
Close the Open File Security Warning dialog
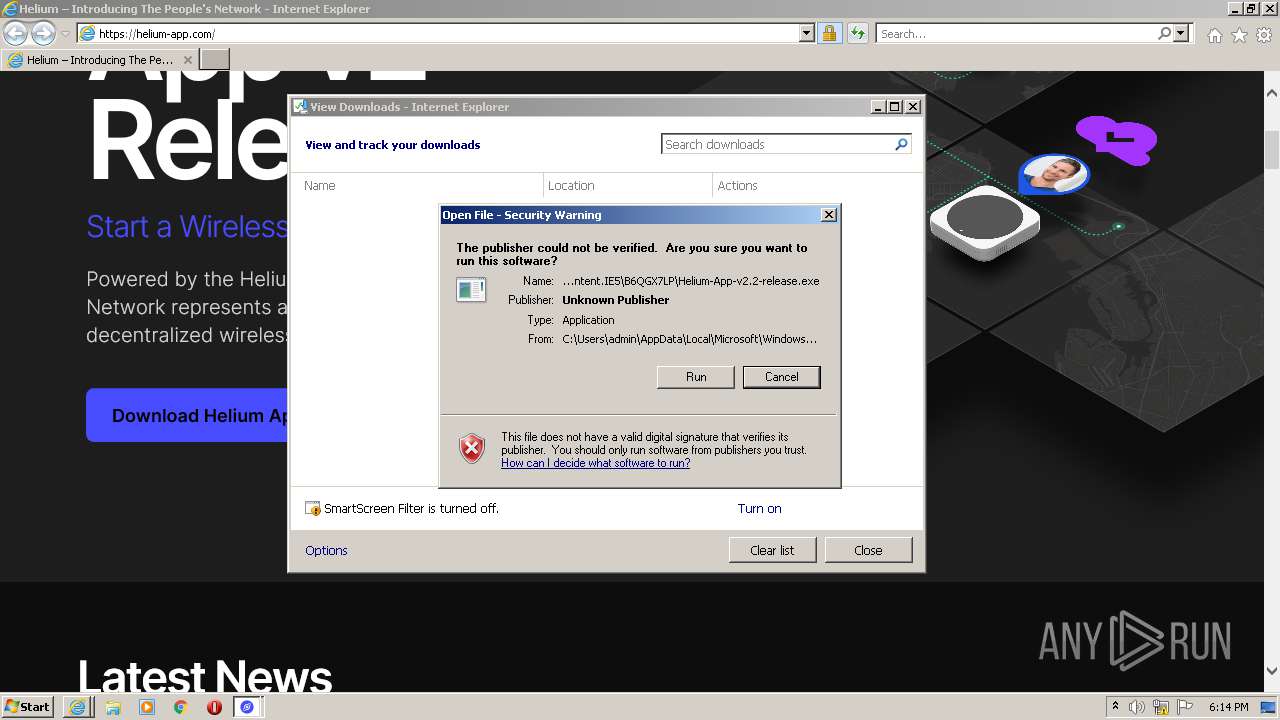click(828, 215)
